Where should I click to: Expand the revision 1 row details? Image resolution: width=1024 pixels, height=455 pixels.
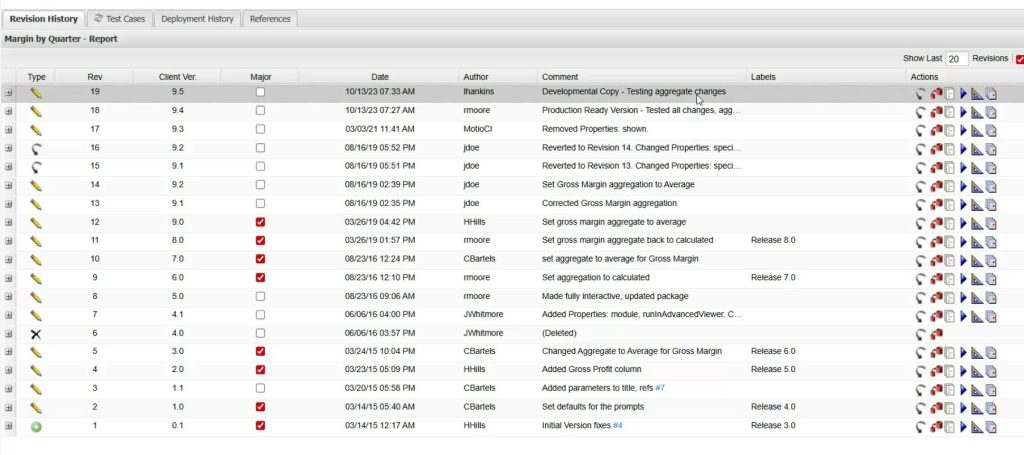[x=8, y=426]
